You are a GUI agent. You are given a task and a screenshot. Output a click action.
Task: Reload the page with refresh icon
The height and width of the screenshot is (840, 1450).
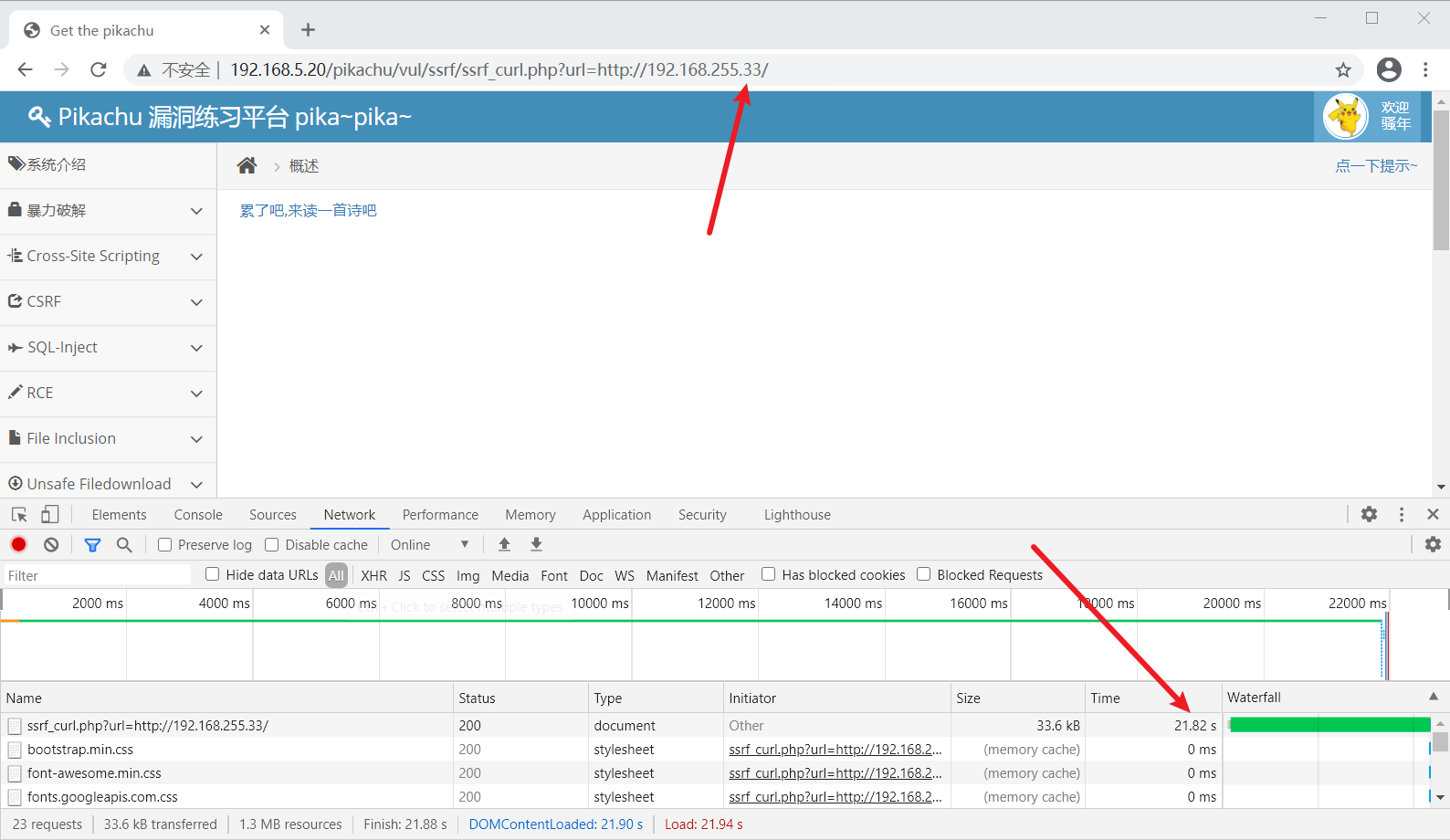pos(99,69)
